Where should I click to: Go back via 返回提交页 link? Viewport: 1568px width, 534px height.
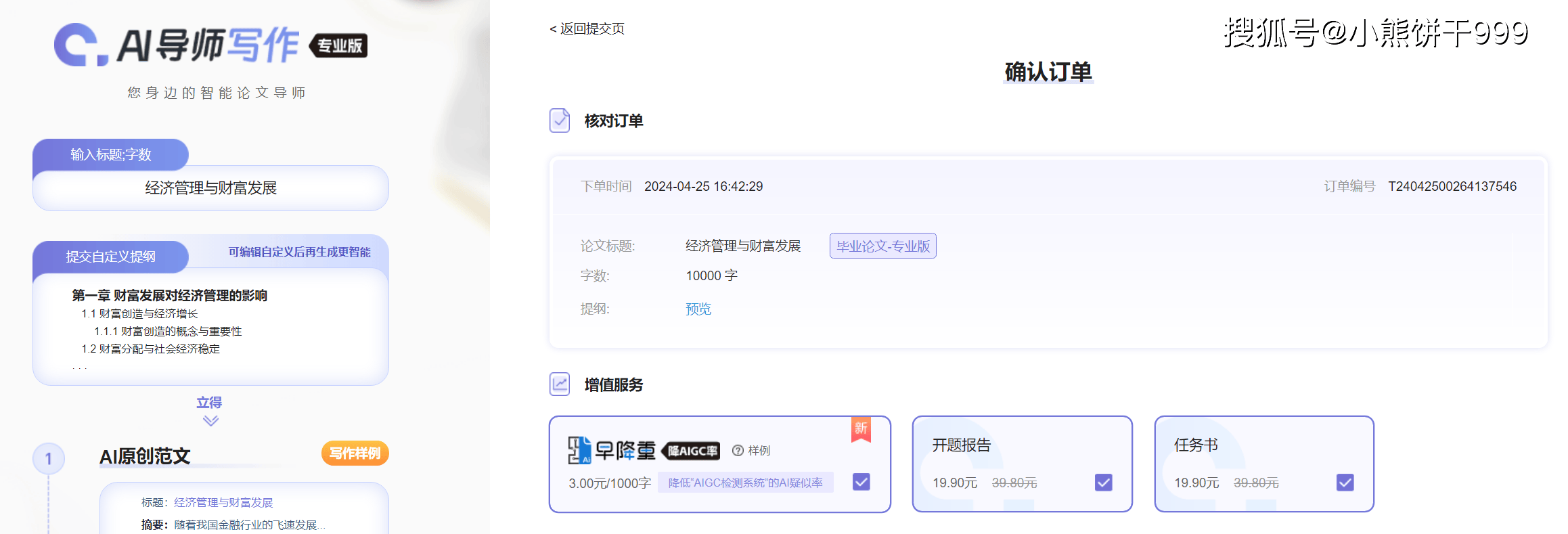coord(587,28)
